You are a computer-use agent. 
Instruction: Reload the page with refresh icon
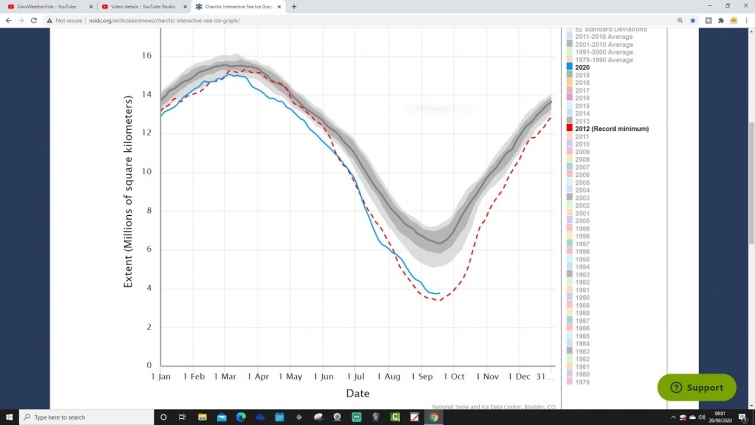35,20
